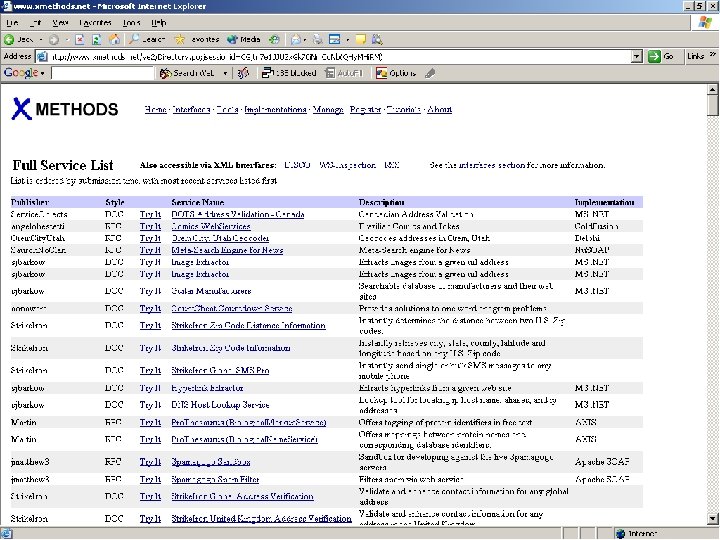Open the Favorites star in toolbar
Viewport: 720px width, 540px height.
coord(196,39)
